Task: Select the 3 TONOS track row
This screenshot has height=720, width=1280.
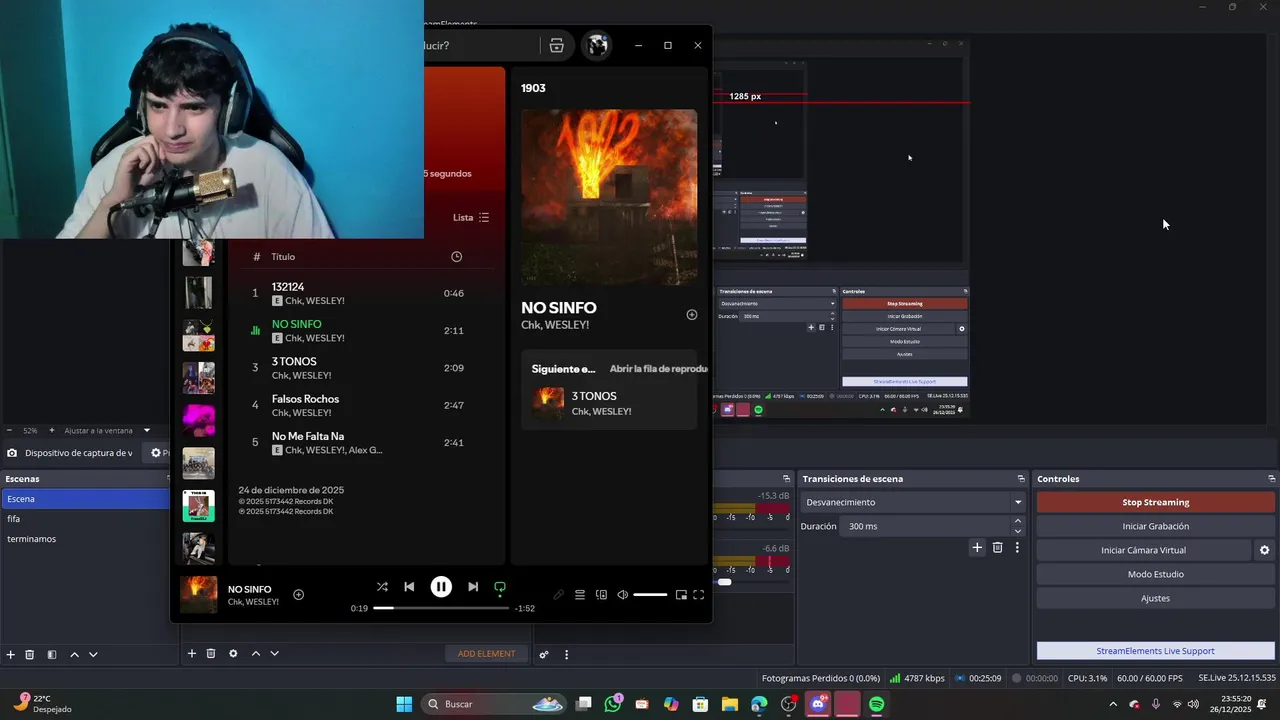Action: pos(367,368)
